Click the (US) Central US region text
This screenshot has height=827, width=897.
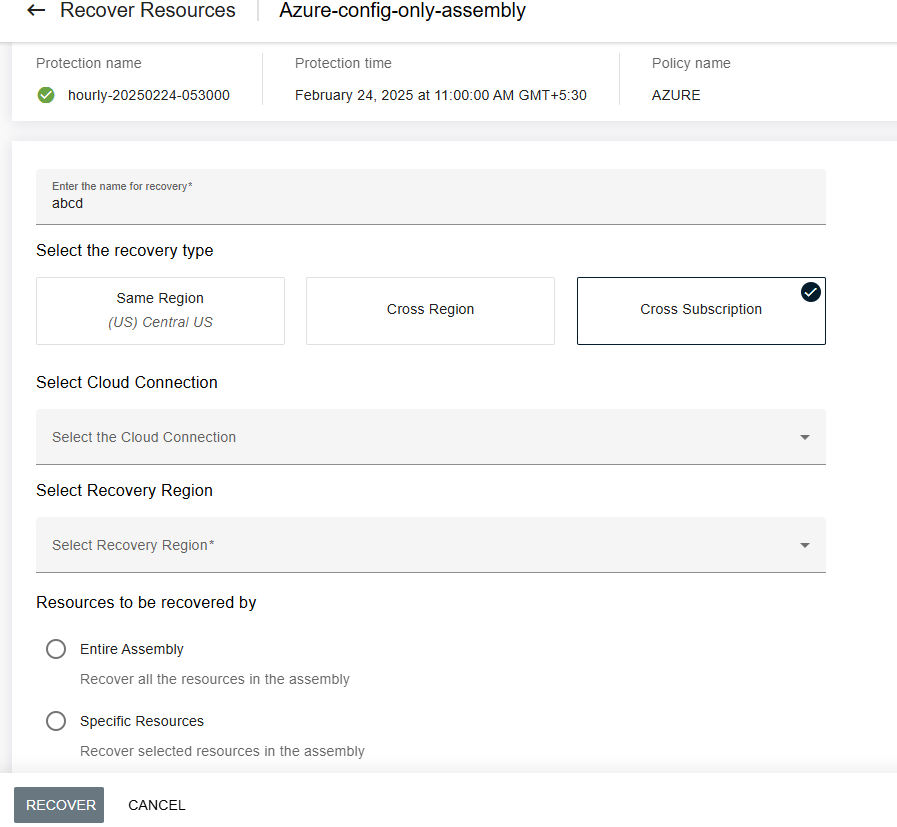pyautogui.click(x=160, y=323)
